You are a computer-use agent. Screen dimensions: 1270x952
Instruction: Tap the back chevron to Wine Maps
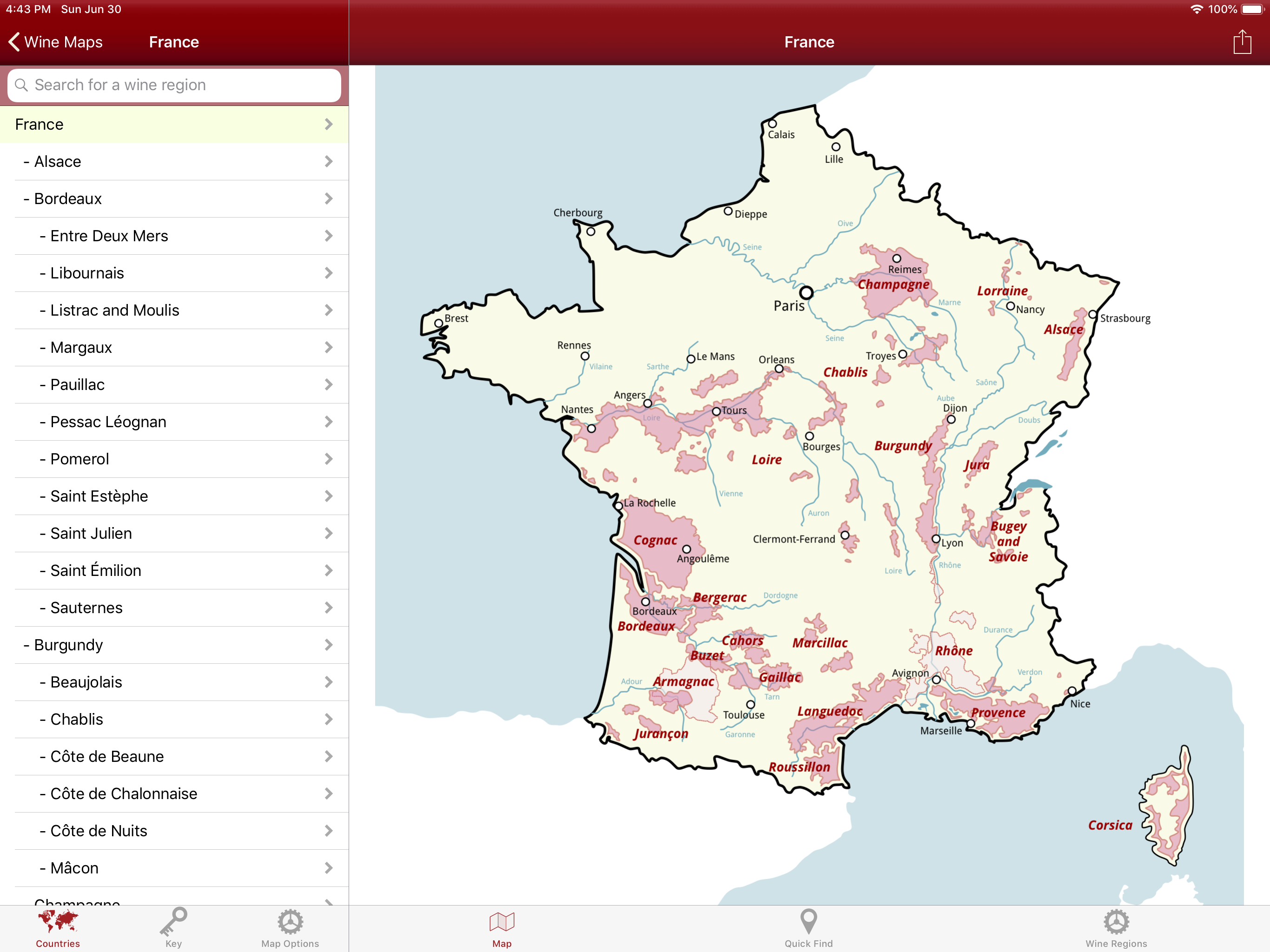(15, 42)
